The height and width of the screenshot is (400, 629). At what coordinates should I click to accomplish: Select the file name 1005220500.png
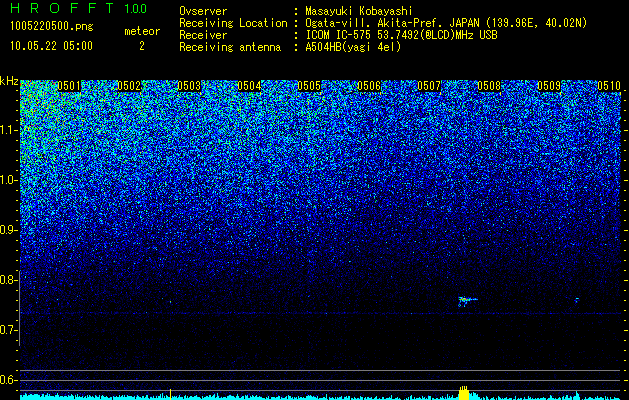pos(52,27)
